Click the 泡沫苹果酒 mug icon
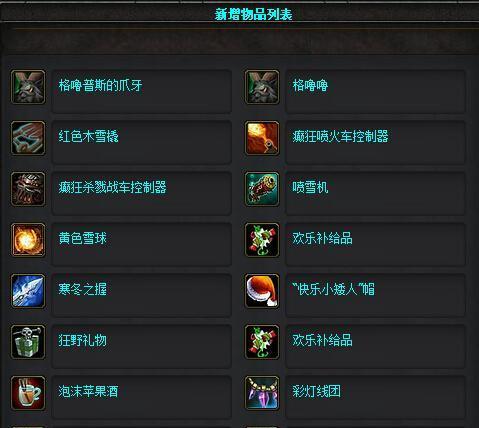The height and width of the screenshot is (428, 479). pos(28,393)
